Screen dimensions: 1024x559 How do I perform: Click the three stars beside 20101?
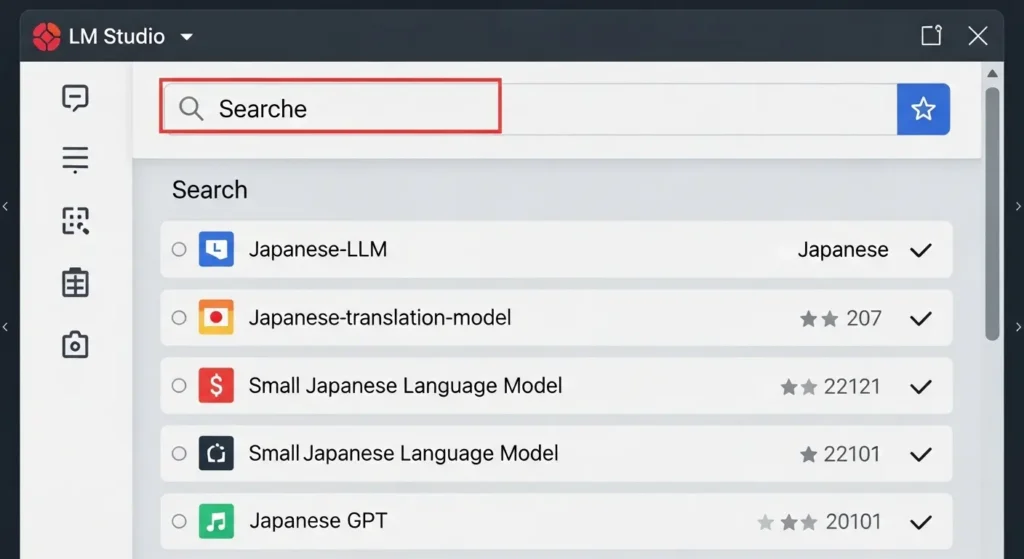click(788, 522)
